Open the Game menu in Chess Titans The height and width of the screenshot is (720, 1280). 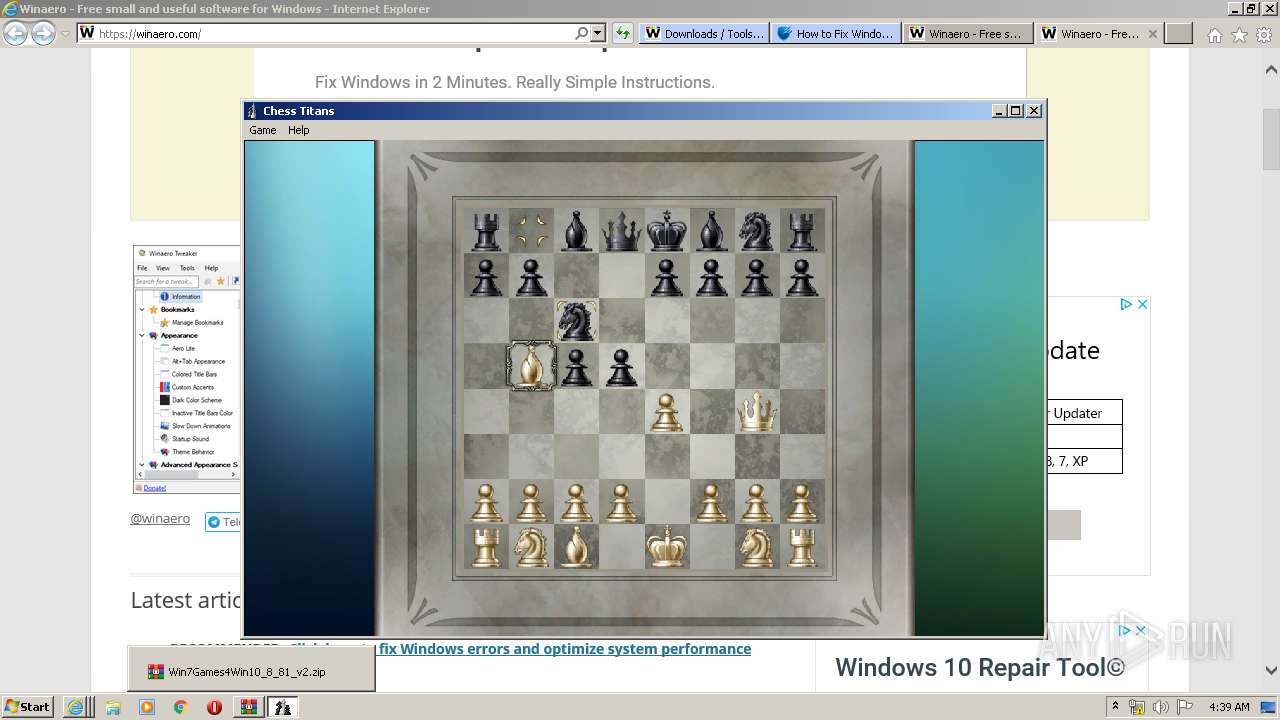(x=262, y=130)
